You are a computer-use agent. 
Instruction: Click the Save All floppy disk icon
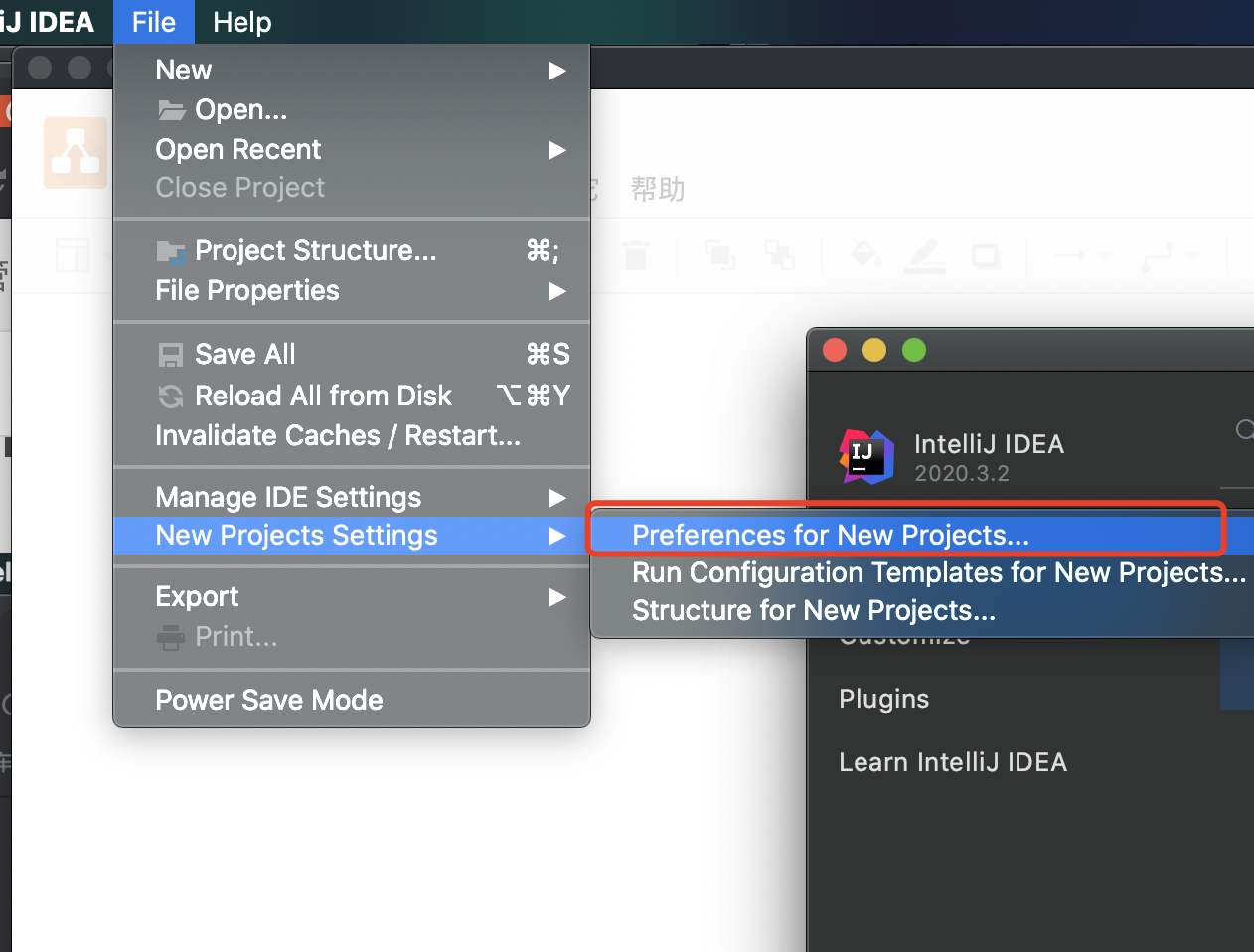(171, 355)
